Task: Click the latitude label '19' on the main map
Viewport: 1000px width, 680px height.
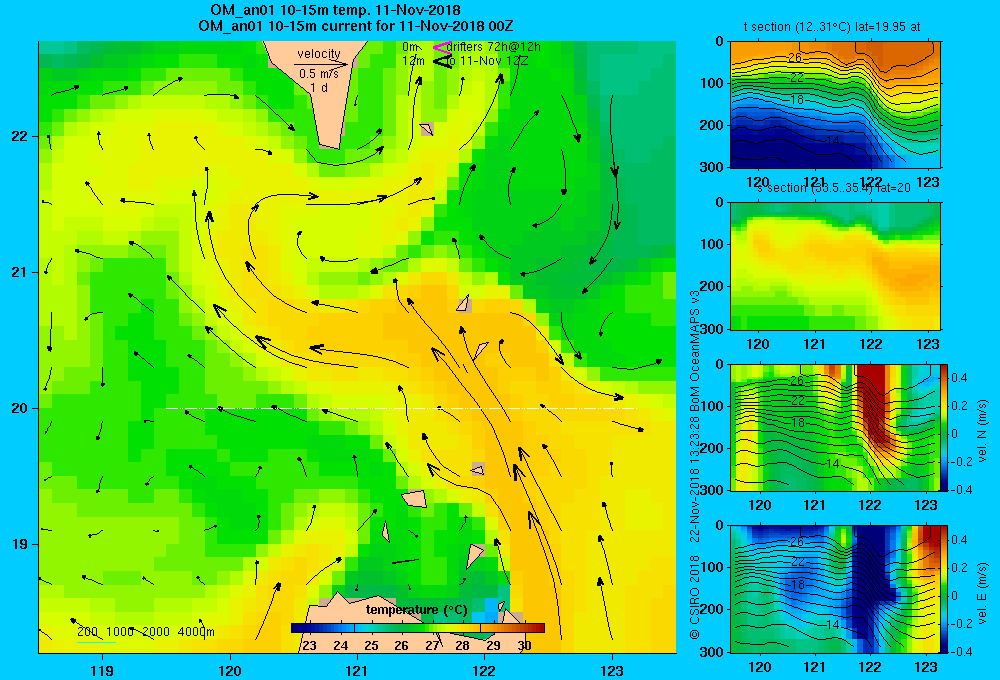Action: pyautogui.click(x=19, y=544)
